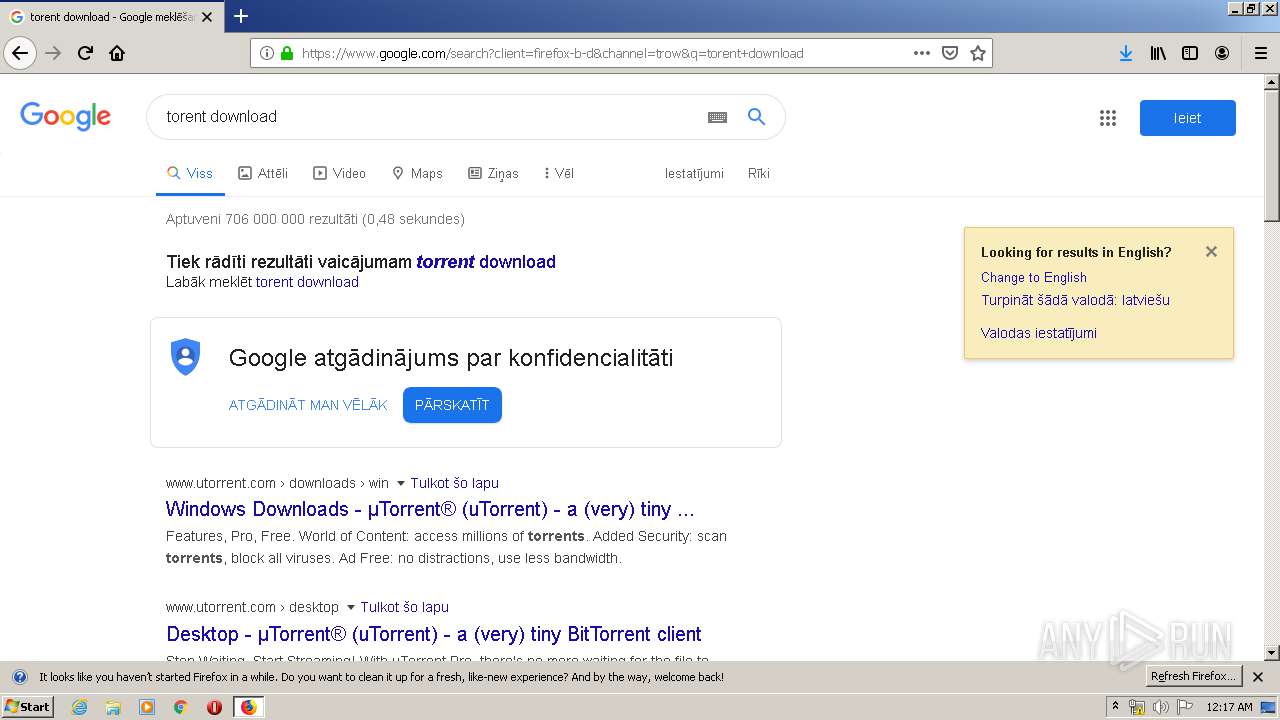The height and width of the screenshot is (720, 1280).
Task: Go back to the previous page
Action: pyautogui.click(x=20, y=53)
